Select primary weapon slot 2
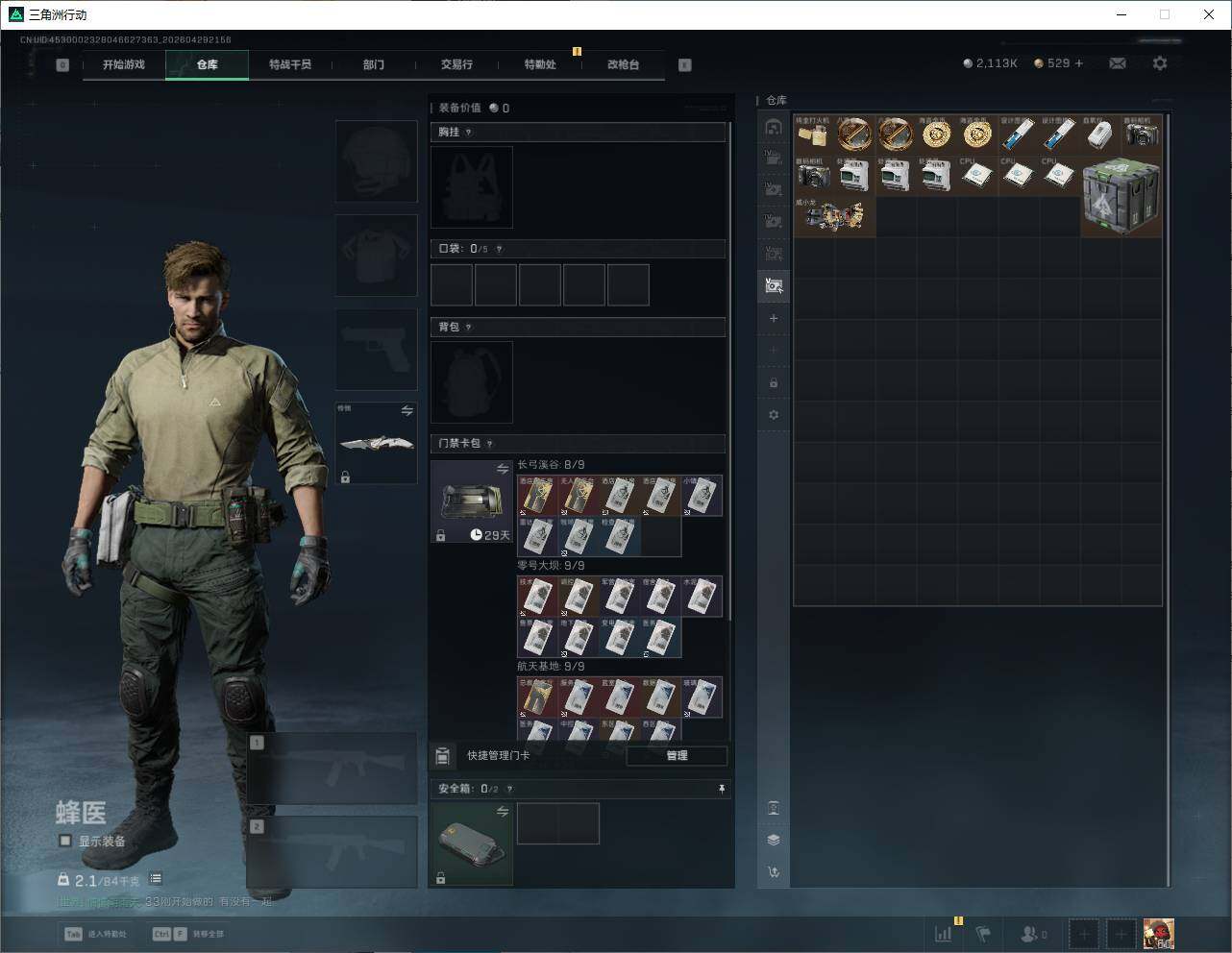The width and height of the screenshot is (1232, 953). click(332, 852)
